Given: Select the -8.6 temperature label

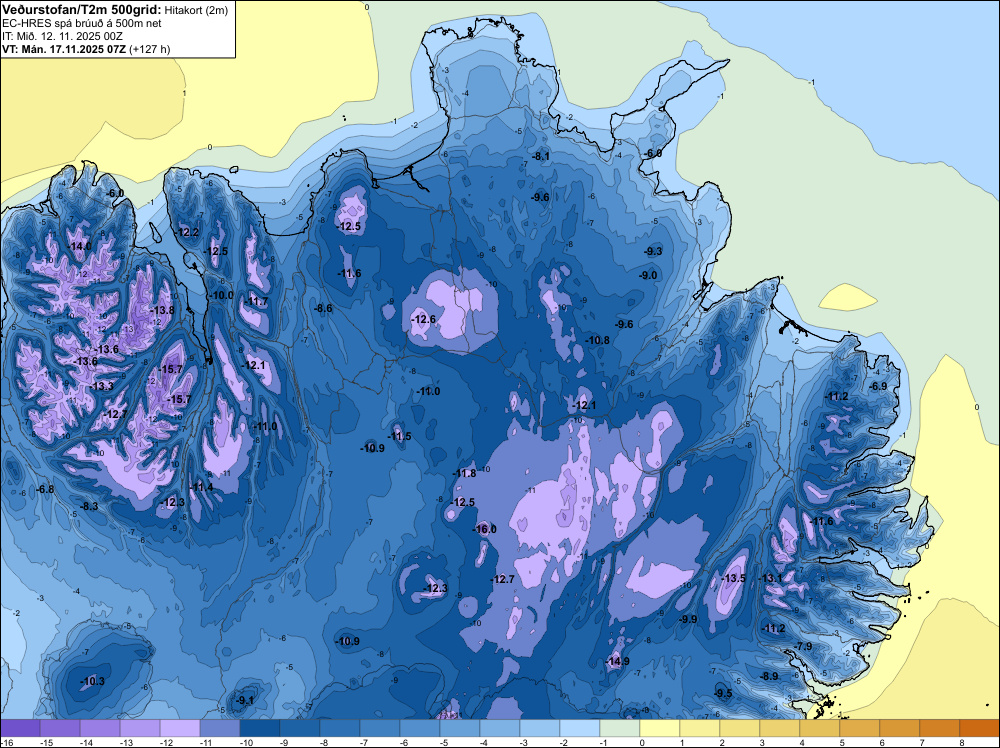Looking at the screenshot, I should click(323, 308).
